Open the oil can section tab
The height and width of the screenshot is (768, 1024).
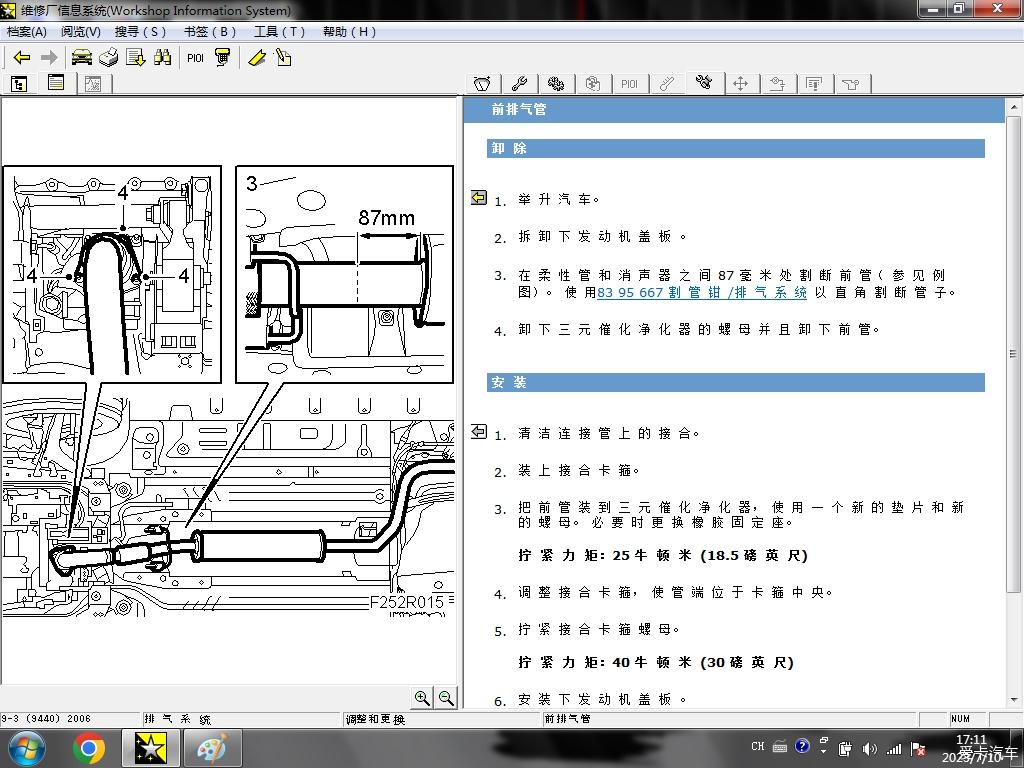(851, 84)
